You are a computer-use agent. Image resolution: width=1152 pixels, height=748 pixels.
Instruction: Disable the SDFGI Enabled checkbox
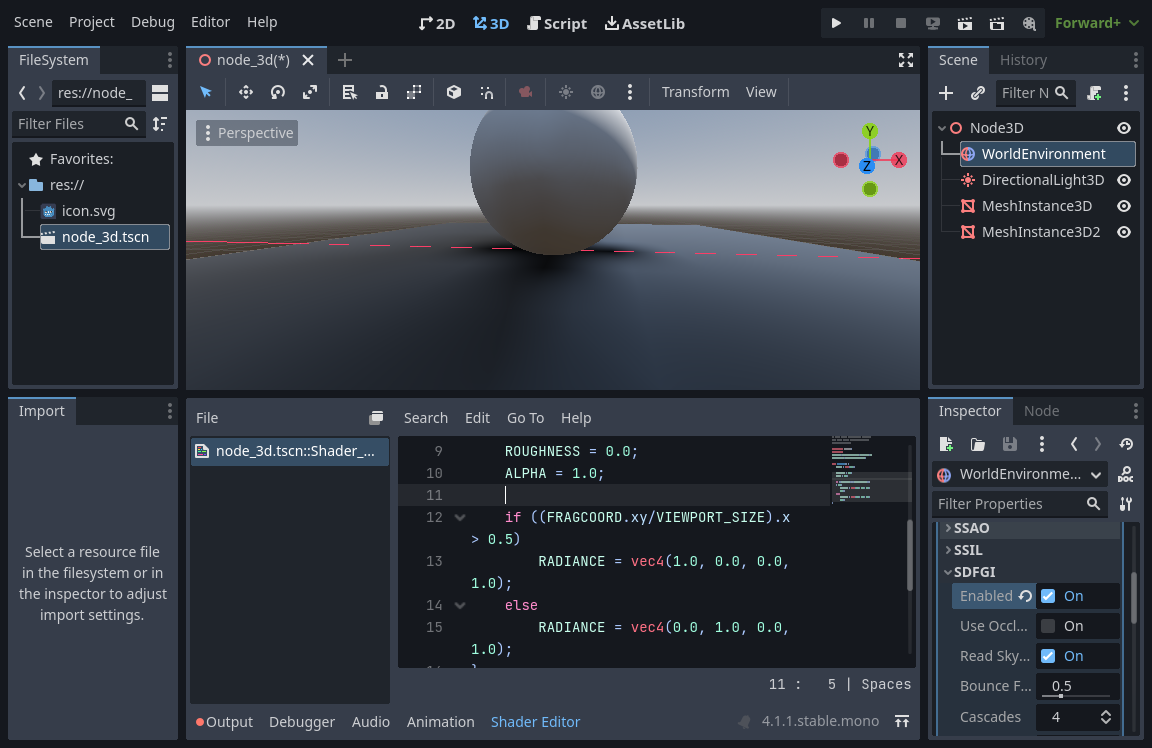tap(1046, 595)
